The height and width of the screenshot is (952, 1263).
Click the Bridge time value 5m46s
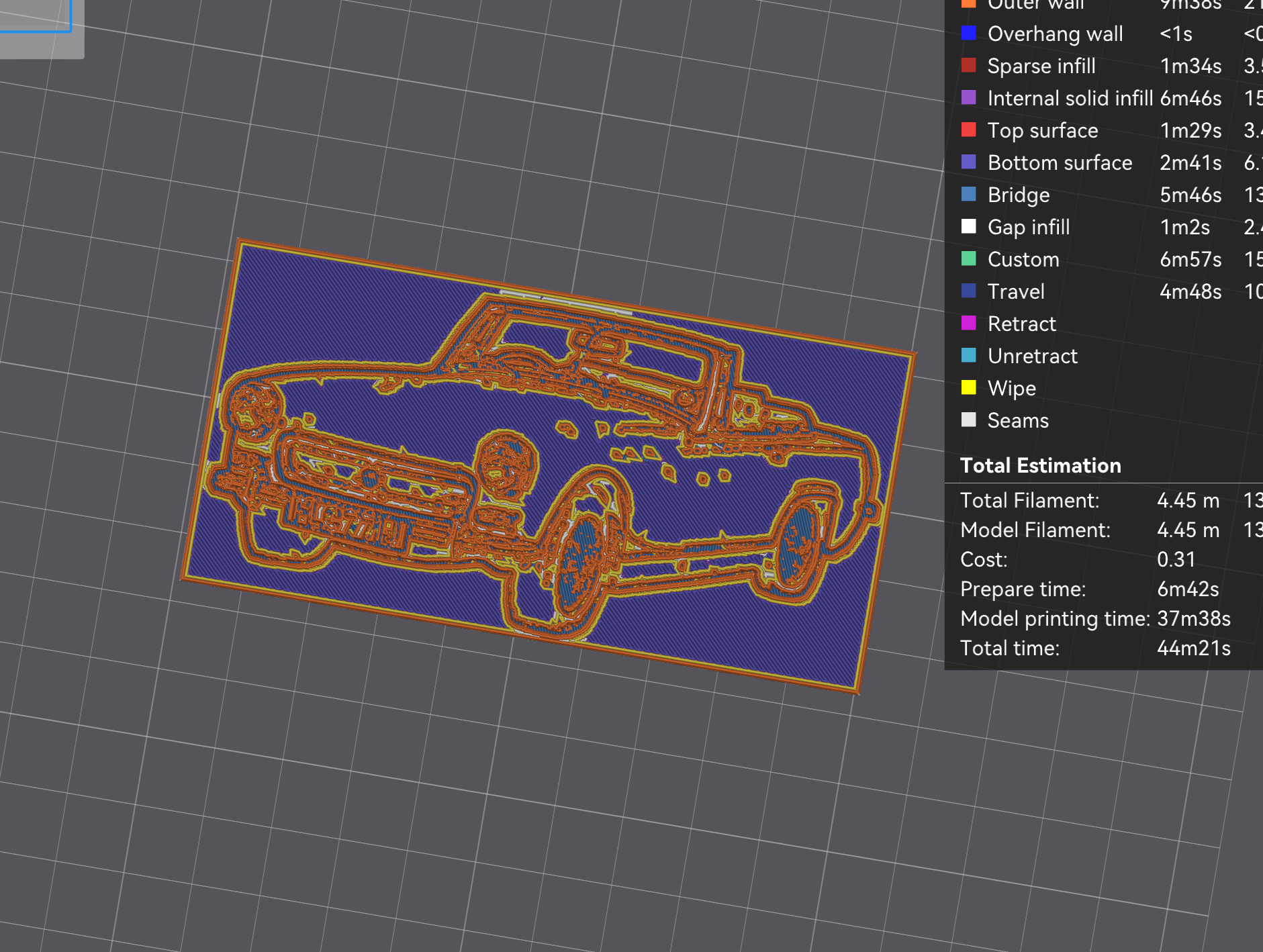pyautogui.click(x=1190, y=195)
